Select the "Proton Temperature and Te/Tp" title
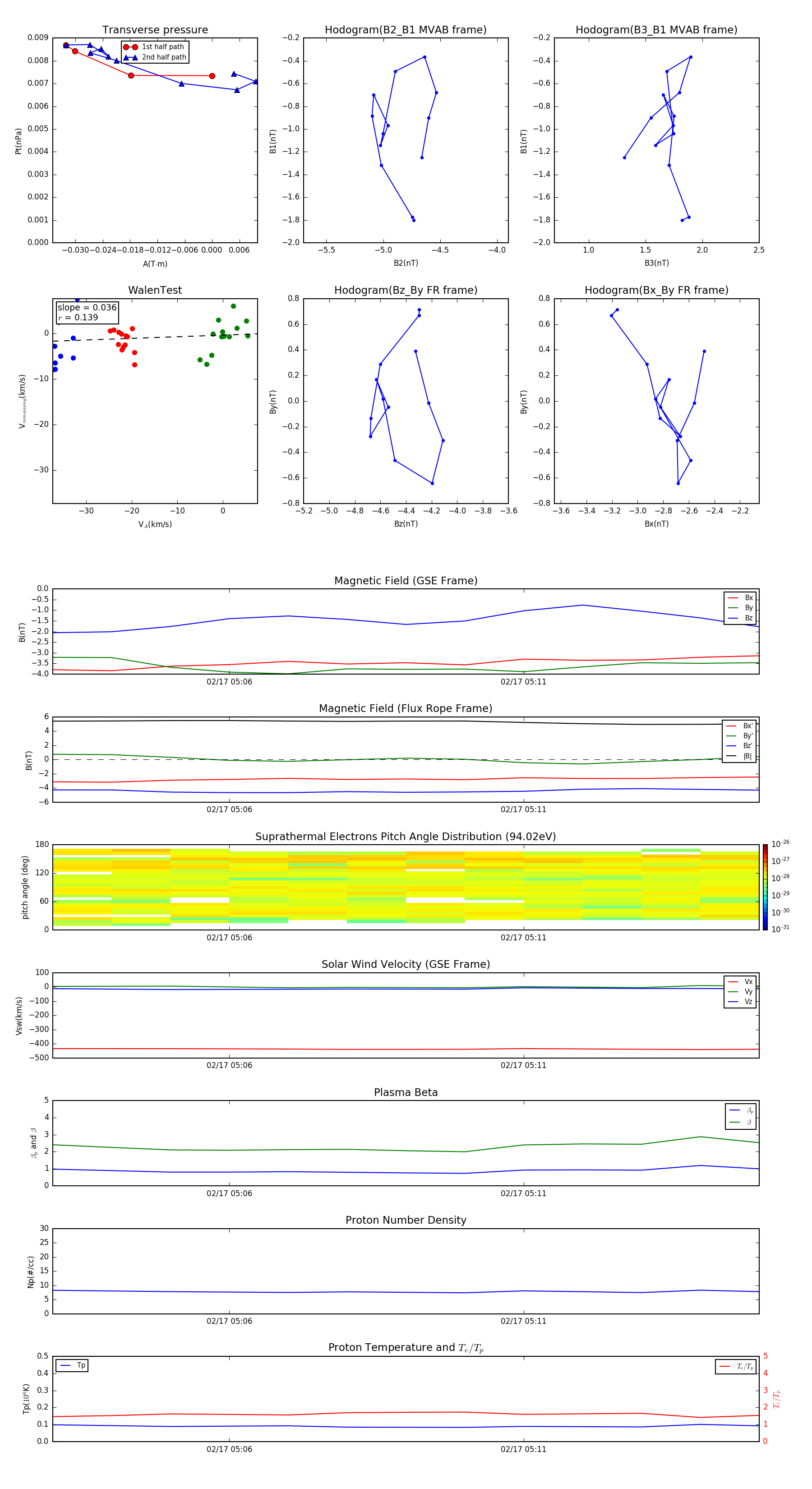This screenshot has height=1489, width=812. click(406, 1348)
